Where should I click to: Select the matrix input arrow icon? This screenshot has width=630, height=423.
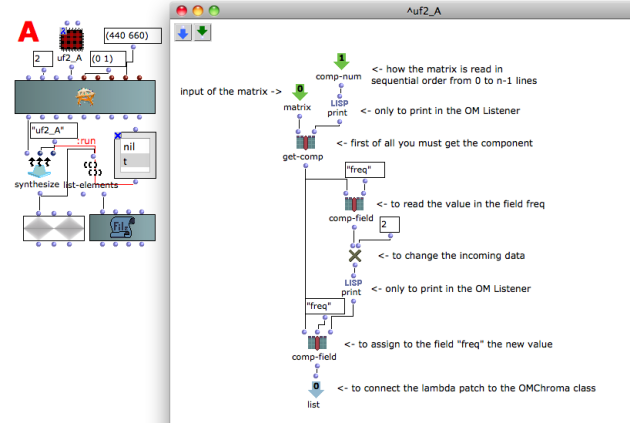pyautogui.click(x=300, y=92)
